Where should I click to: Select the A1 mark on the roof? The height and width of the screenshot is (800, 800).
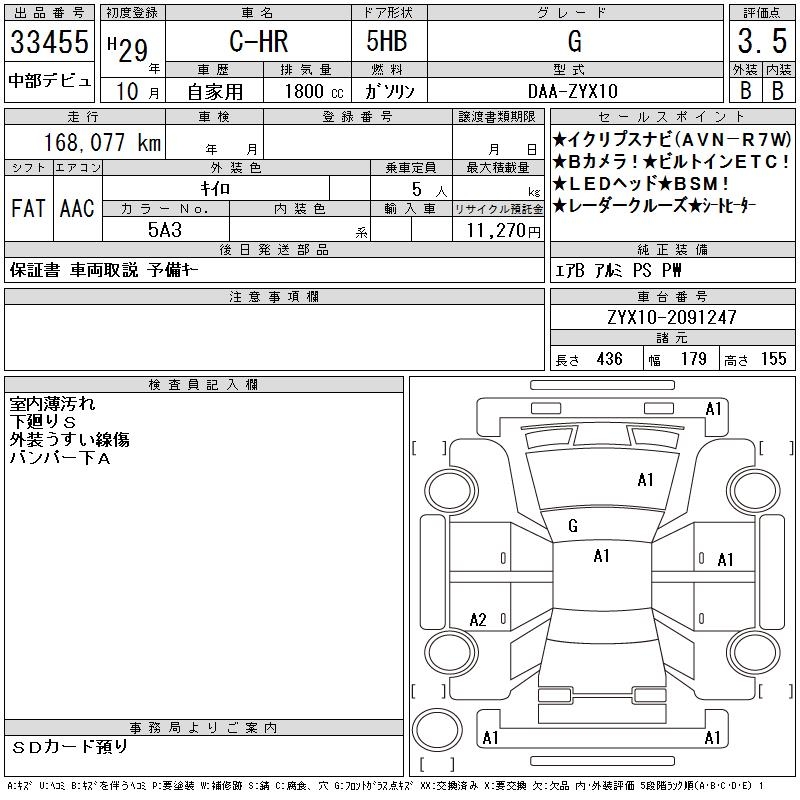602,556
